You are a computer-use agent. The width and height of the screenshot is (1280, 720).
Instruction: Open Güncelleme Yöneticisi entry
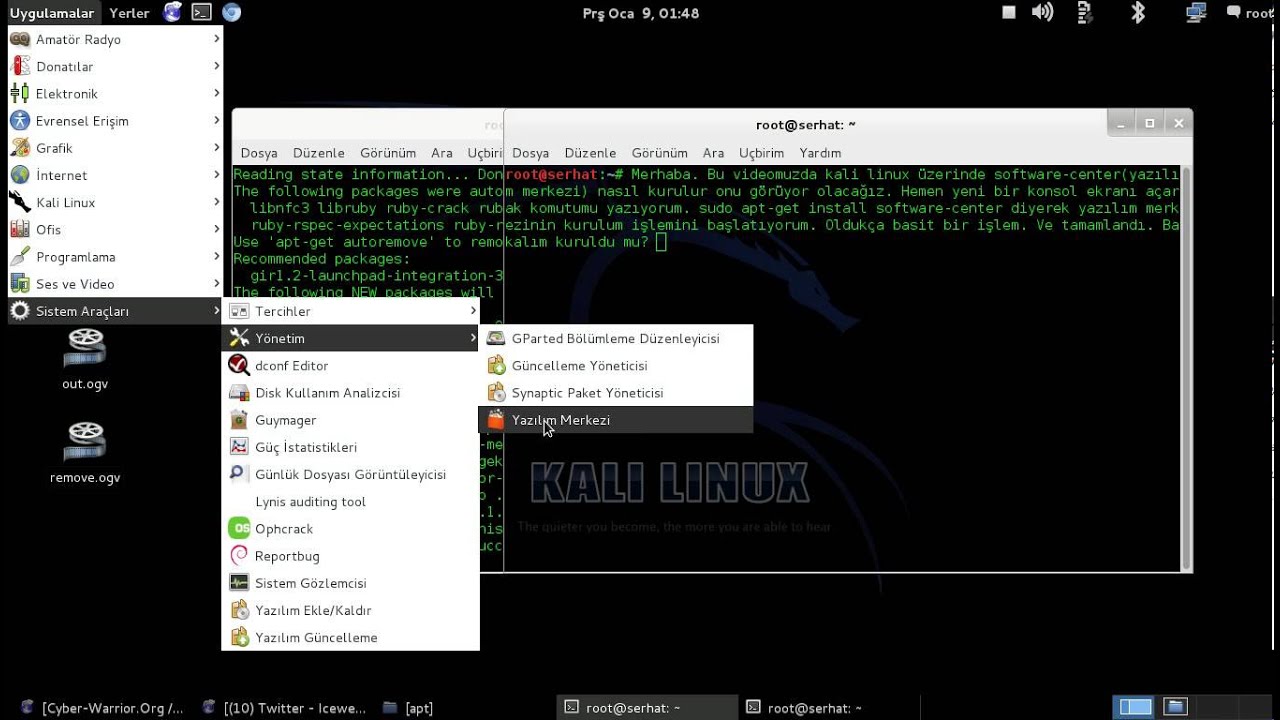pos(616,366)
